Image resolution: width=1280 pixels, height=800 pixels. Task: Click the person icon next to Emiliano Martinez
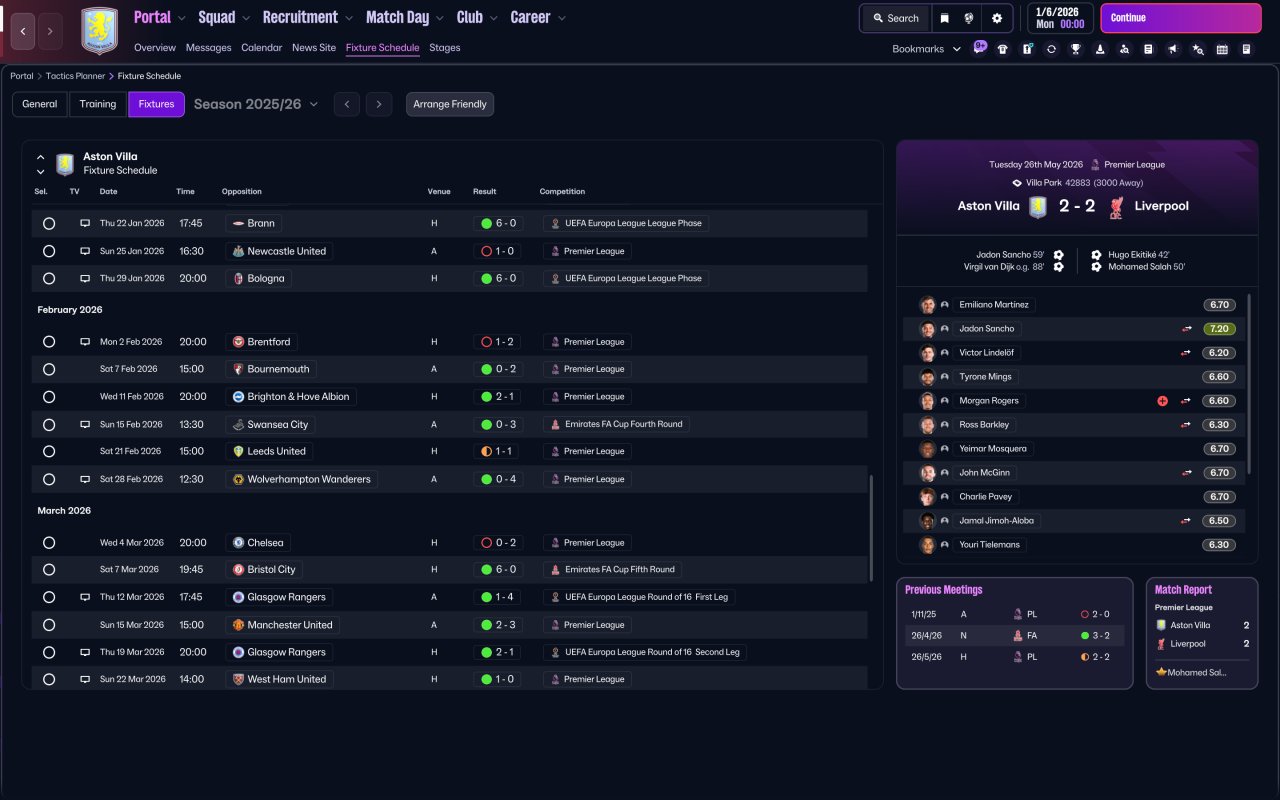[944, 305]
